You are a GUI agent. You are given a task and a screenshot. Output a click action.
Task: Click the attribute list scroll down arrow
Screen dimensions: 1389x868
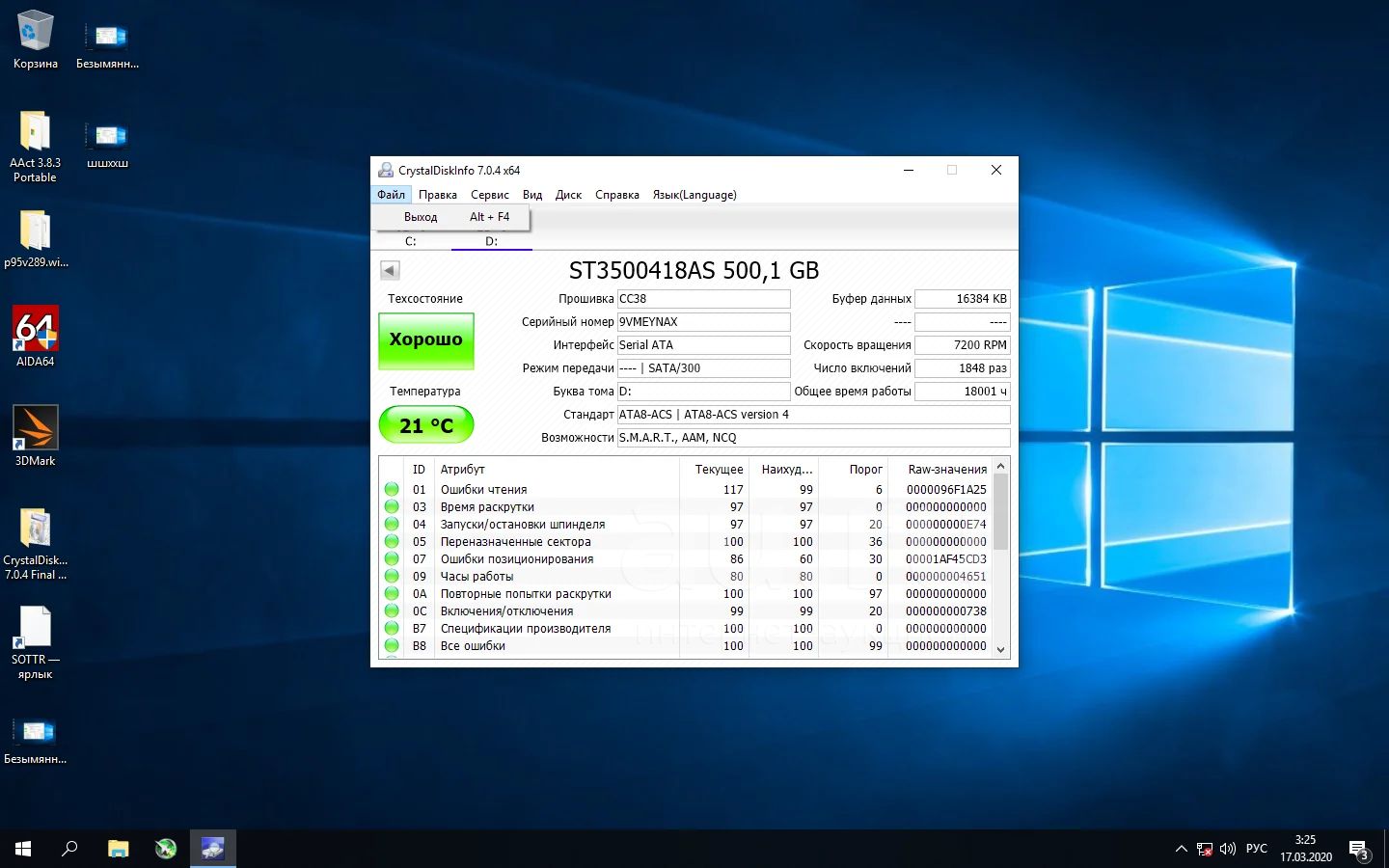pyautogui.click(x=1000, y=649)
